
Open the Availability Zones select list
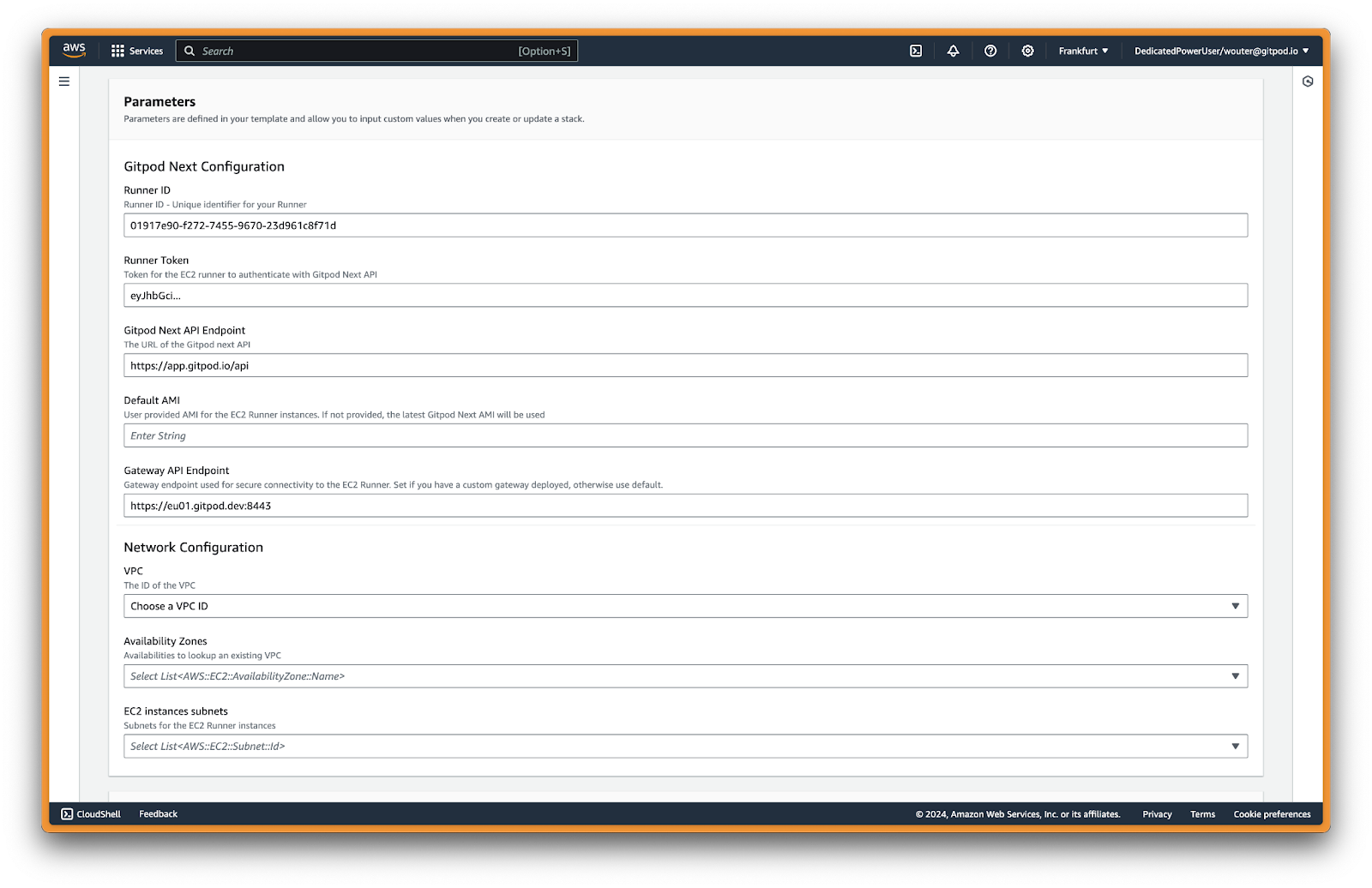point(685,676)
